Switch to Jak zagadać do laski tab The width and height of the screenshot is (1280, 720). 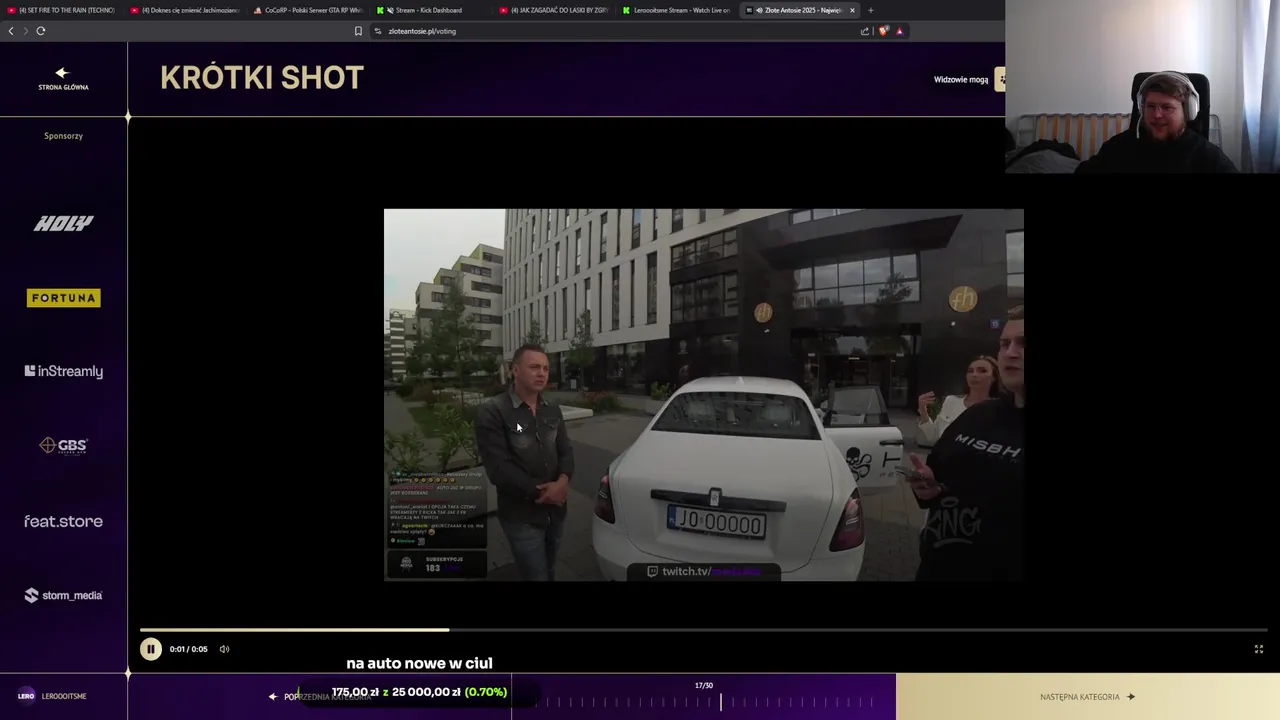554,10
